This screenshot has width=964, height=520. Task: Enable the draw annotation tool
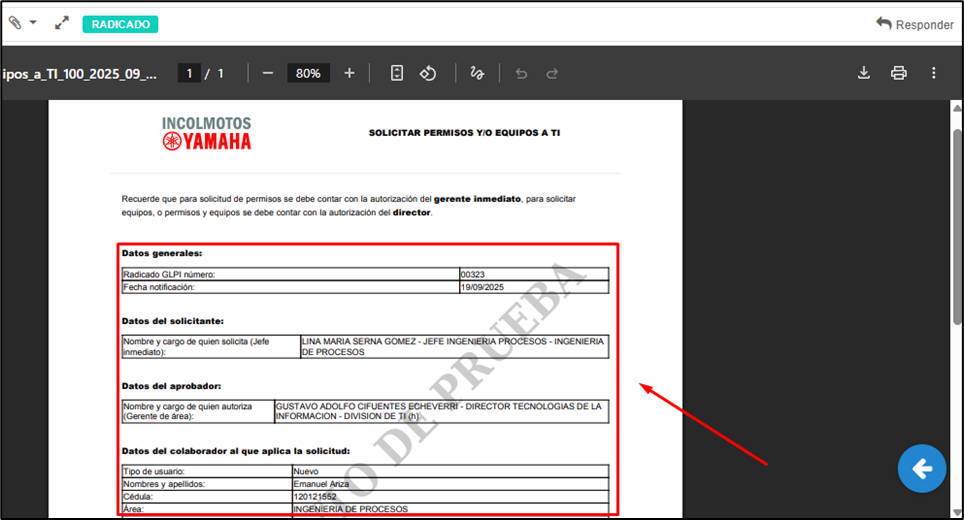(x=477, y=73)
